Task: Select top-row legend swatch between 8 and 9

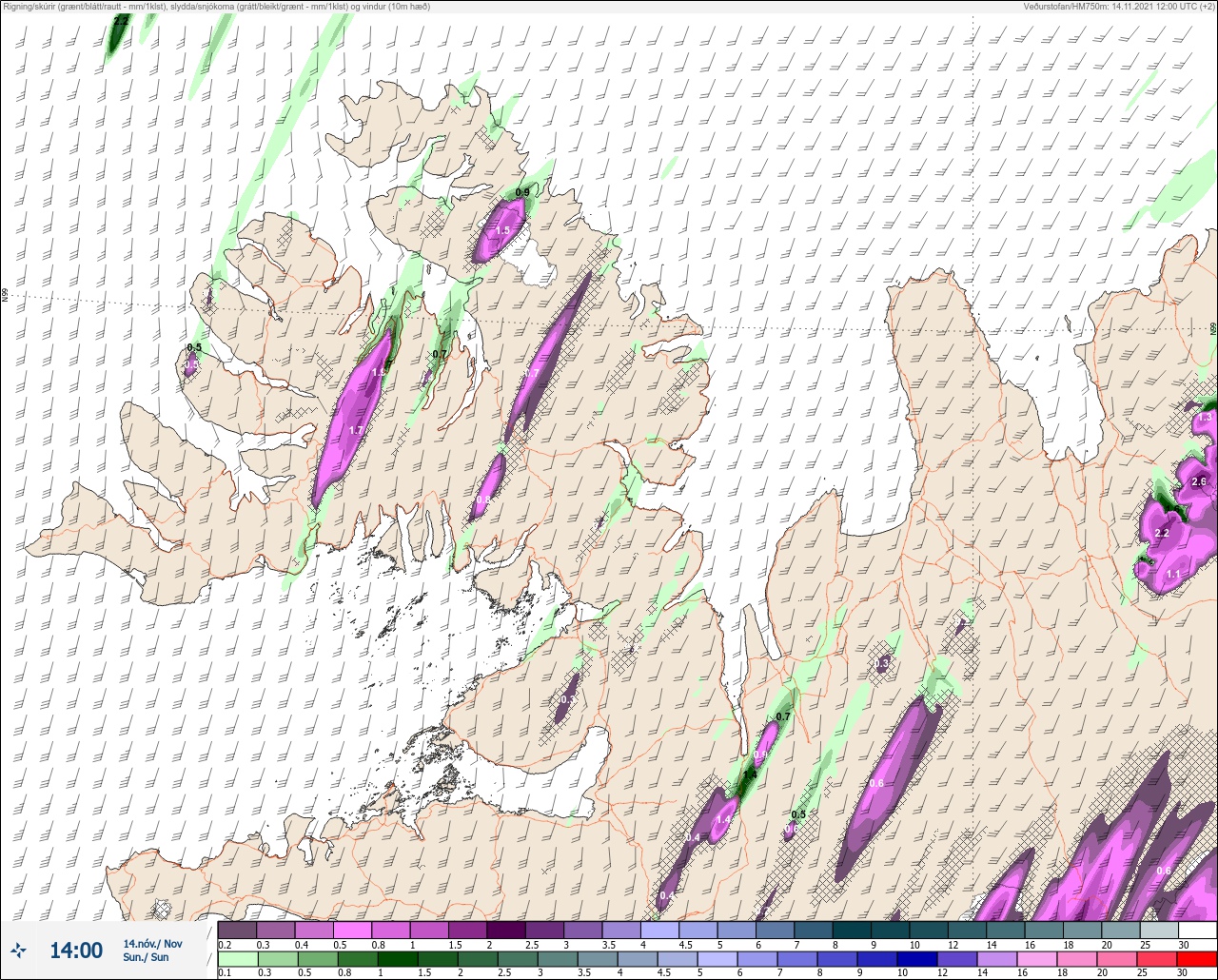Action: click(x=852, y=930)
